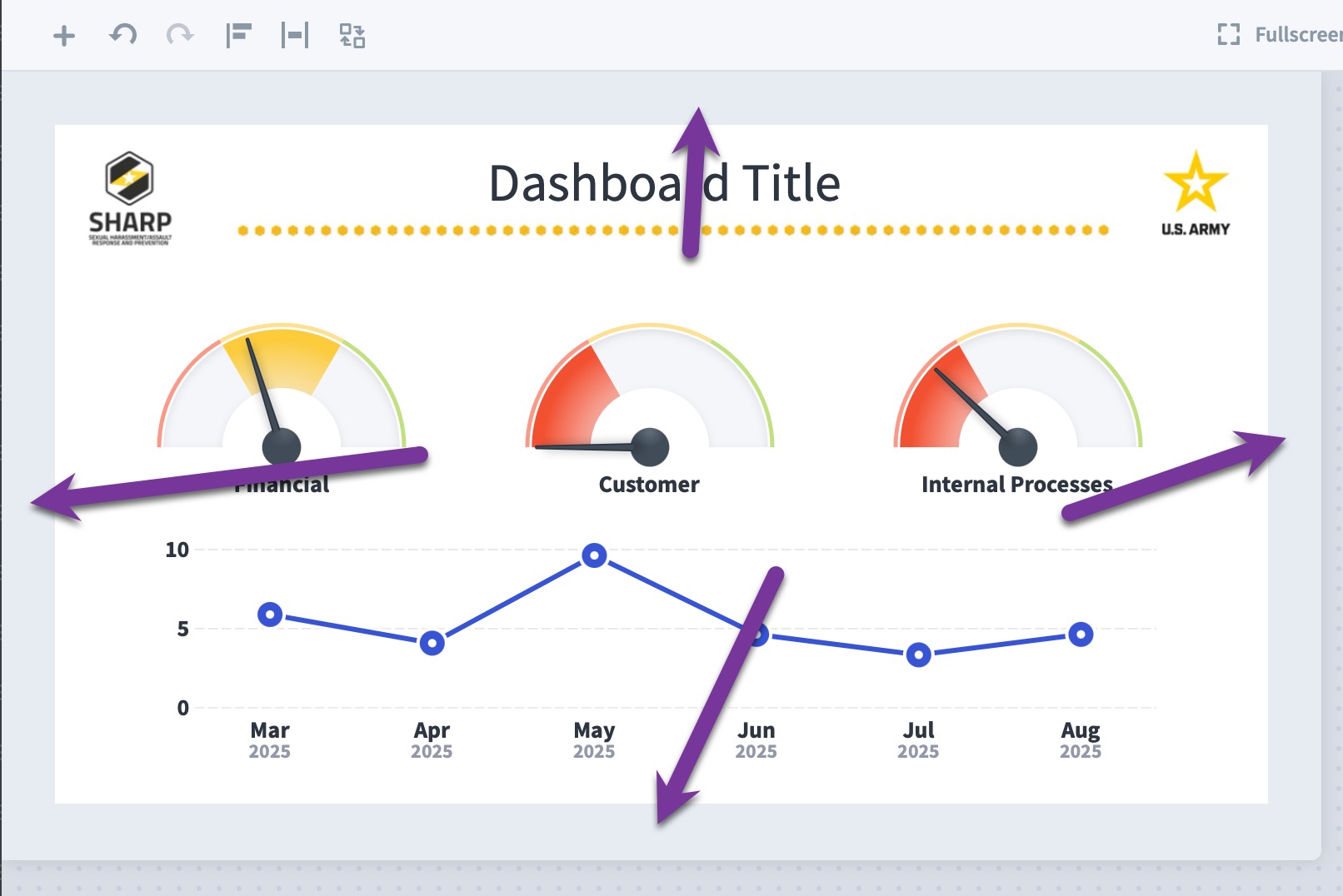Click the Jul 2025 data point
This screenshot has width=1343, height=896.
(918, 655)
